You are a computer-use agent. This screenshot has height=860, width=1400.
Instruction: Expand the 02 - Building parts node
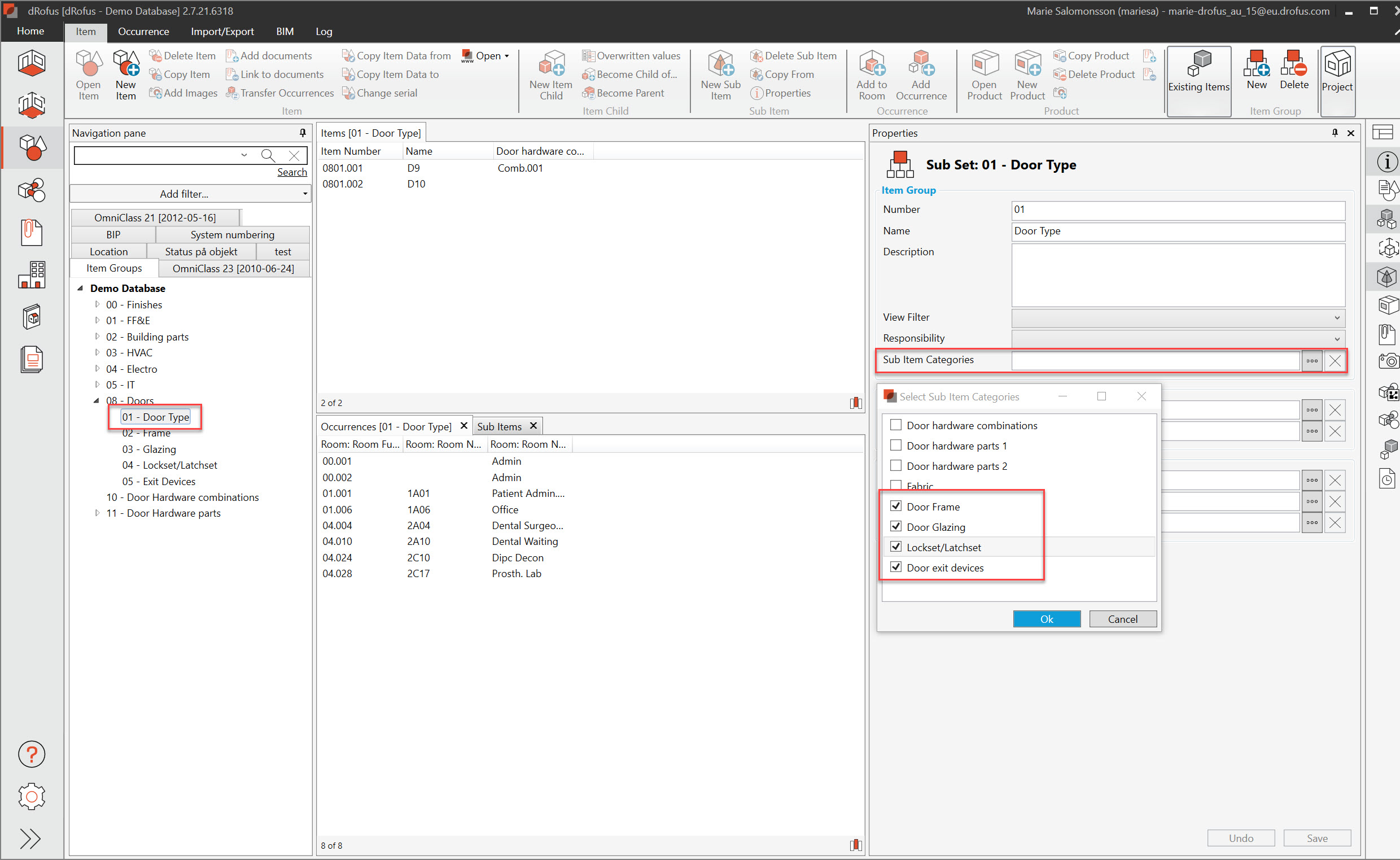pyautogui.click(x=97, y=336)
